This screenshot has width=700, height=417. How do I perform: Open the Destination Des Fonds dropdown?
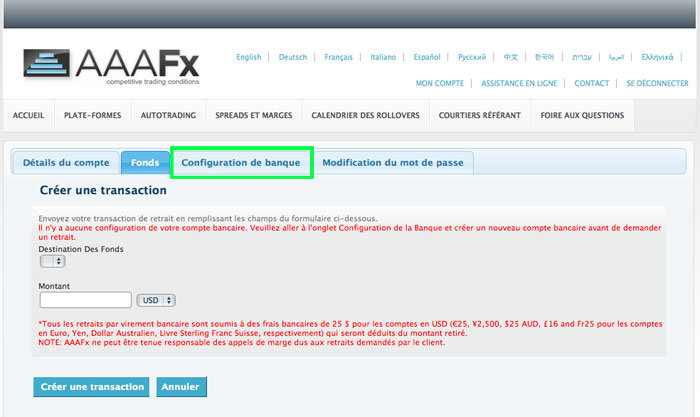pos(52,261)
